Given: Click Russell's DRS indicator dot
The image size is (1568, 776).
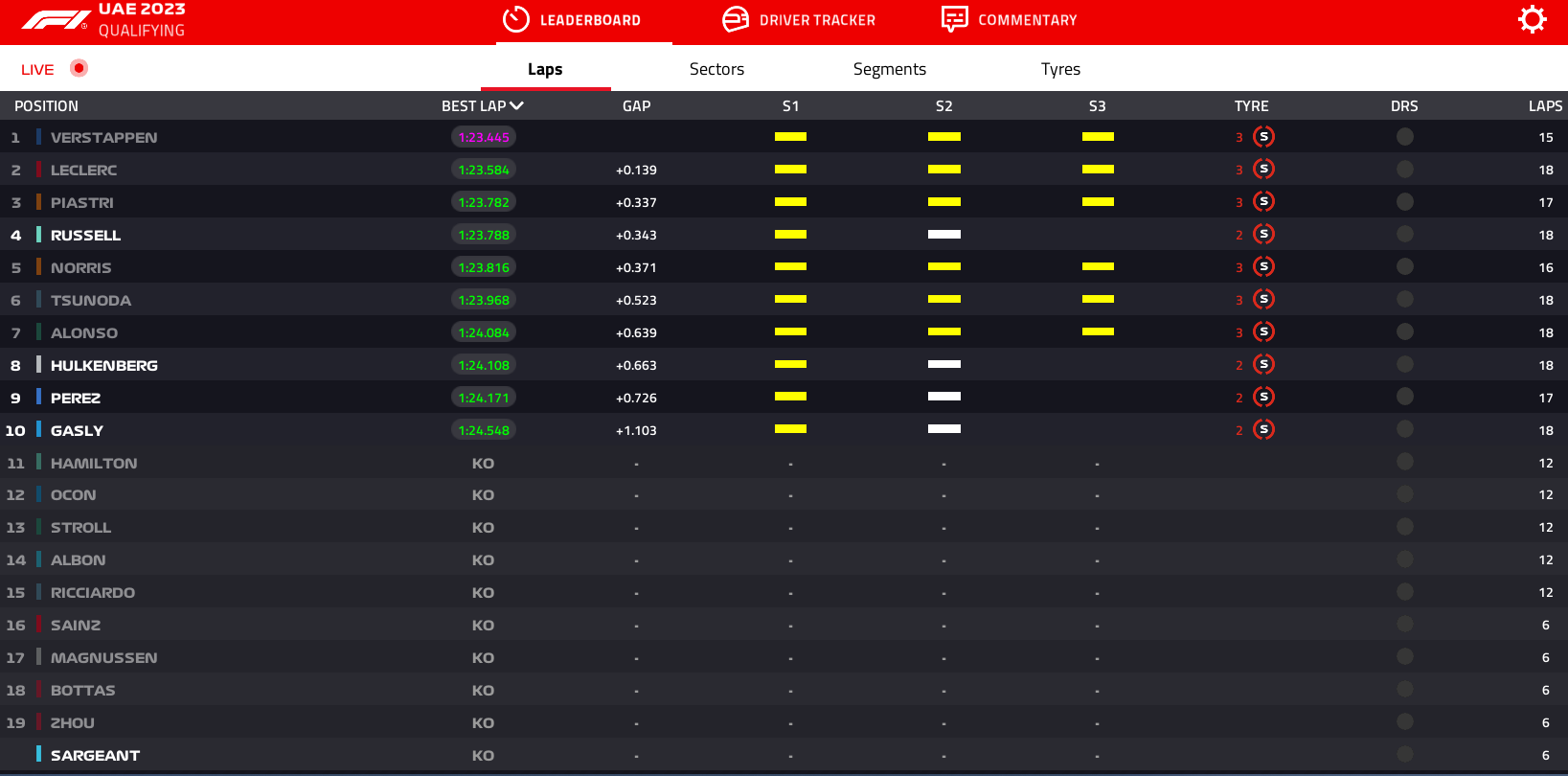Looking at the screenshot, I should click(x=1405, y=235).
